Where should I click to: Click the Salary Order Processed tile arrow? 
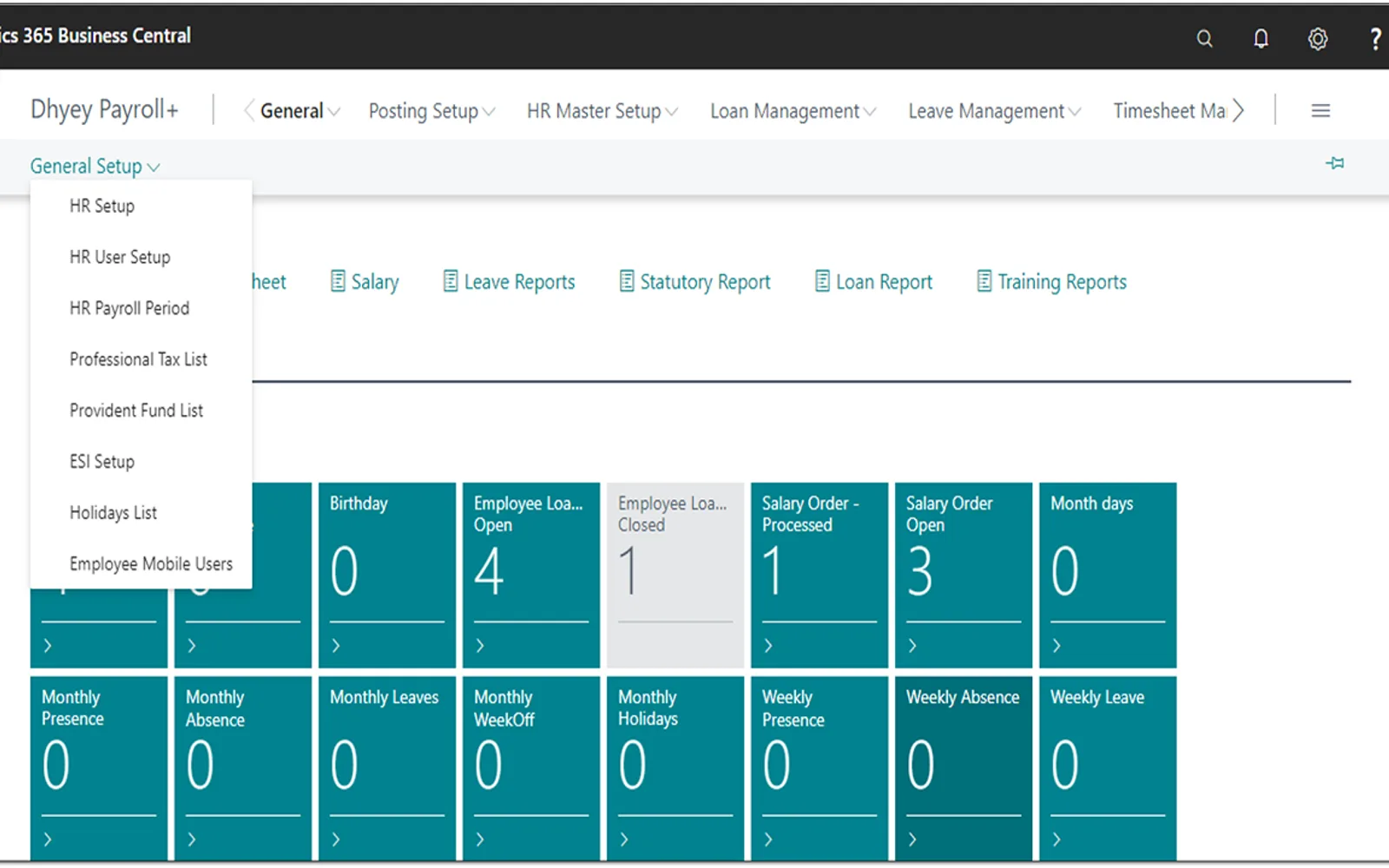click(x=768, y=646)
